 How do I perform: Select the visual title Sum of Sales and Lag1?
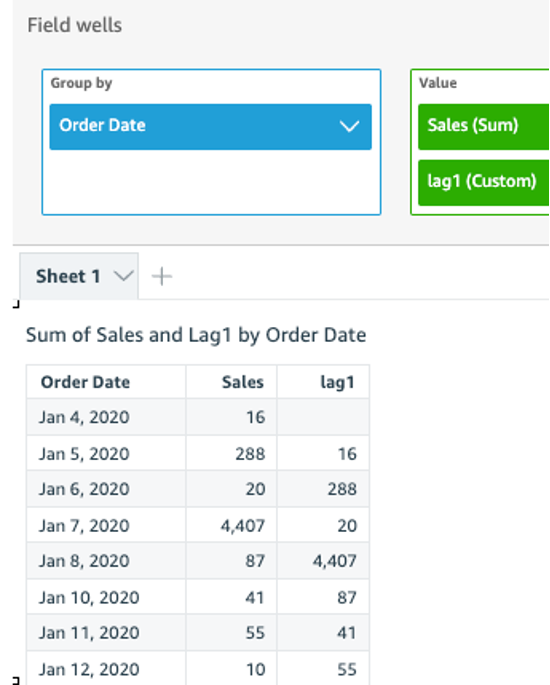196,335
